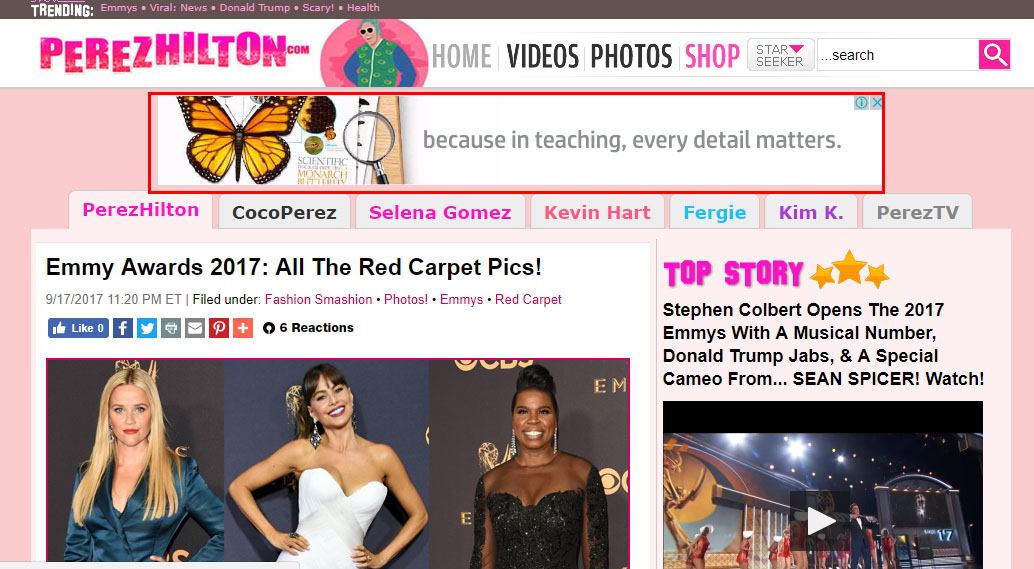1034x569 pixels.
Task: Select the Kevin Hart tab
Action: 597,212
